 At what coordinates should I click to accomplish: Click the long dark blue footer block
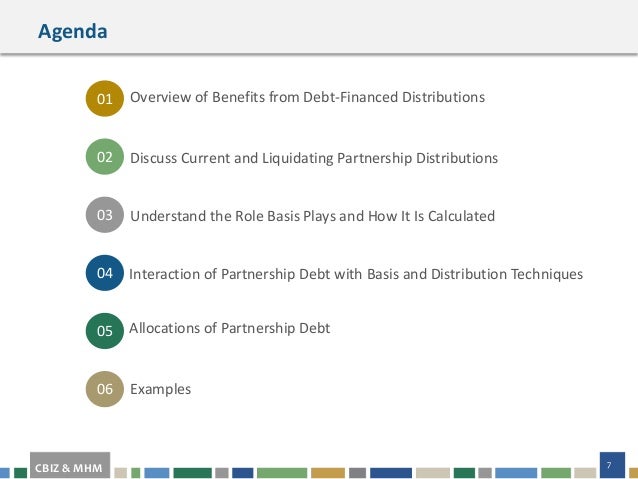391,473
